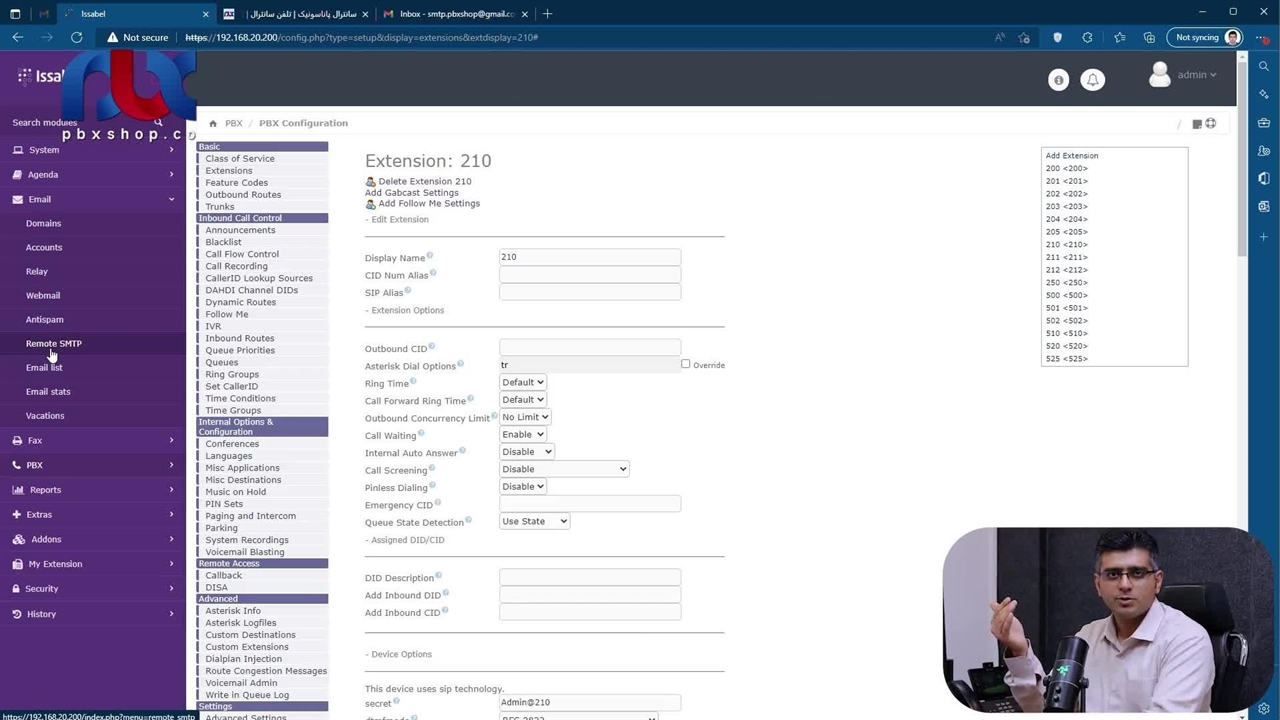Click the admin user avatar icon

coord(1160,75)
